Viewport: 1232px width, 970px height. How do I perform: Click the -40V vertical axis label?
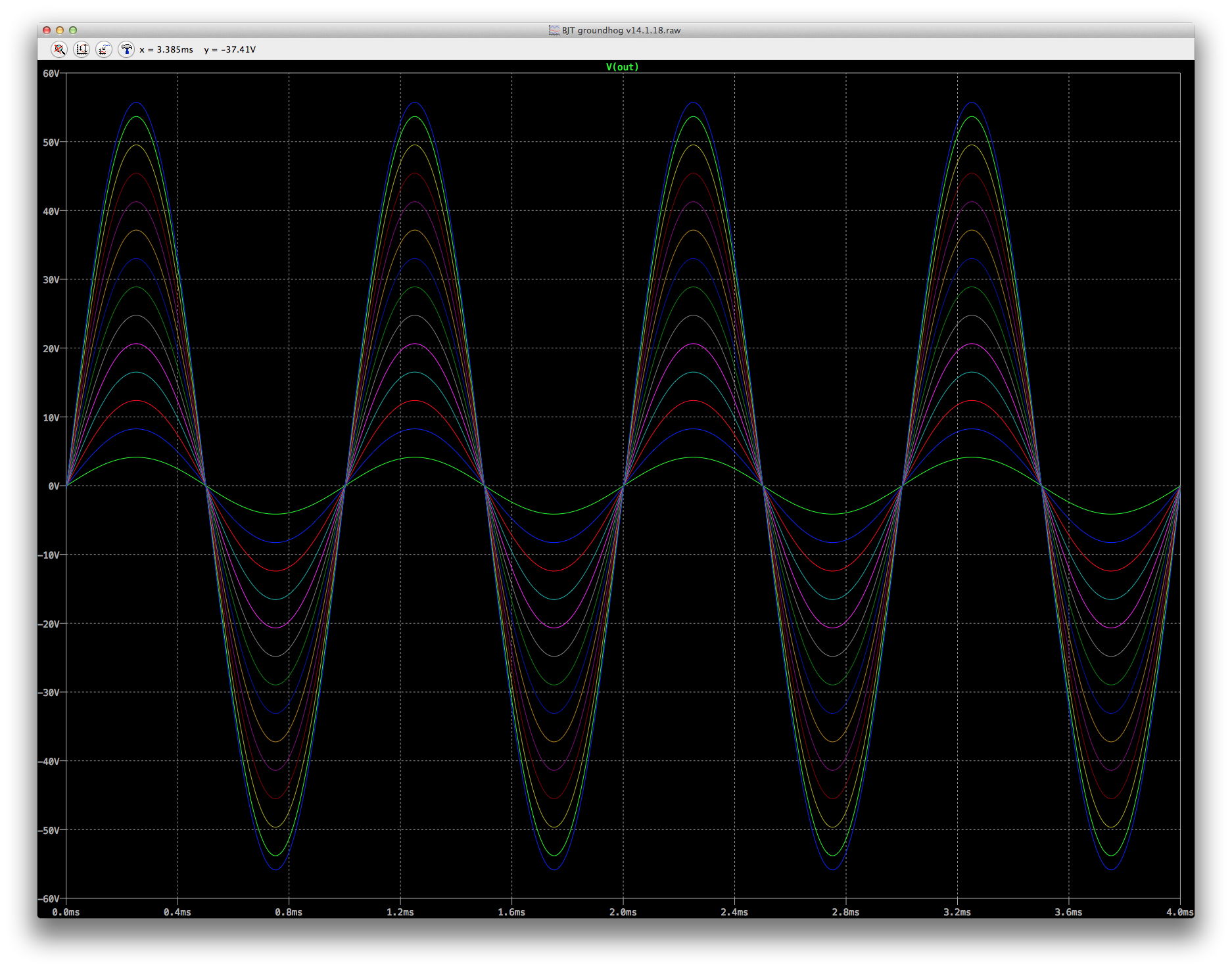(x=49, y=762)
